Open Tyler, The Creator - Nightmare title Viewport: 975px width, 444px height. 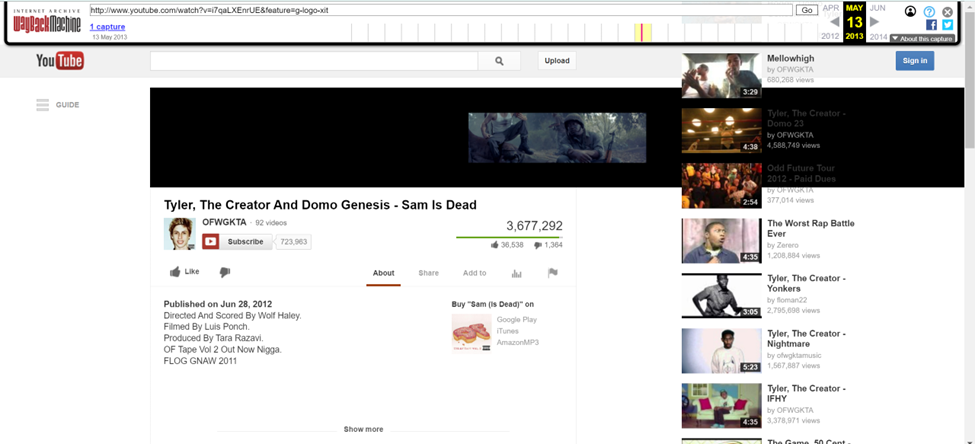click(806, 338)
